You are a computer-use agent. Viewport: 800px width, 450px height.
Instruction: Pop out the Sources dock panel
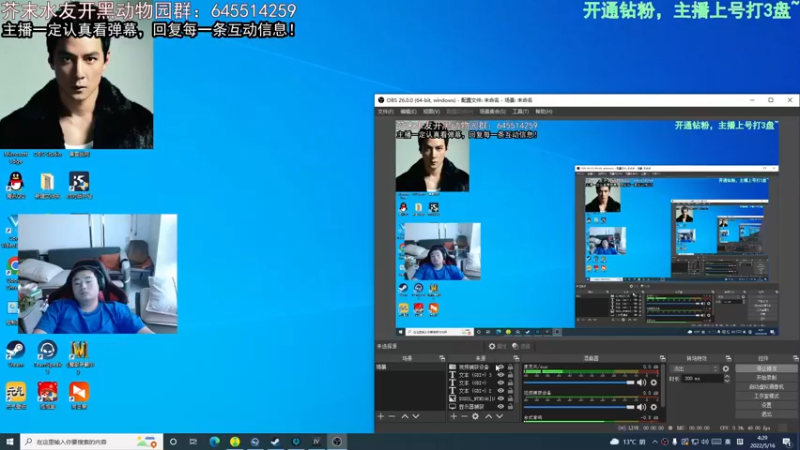point(516,358)
